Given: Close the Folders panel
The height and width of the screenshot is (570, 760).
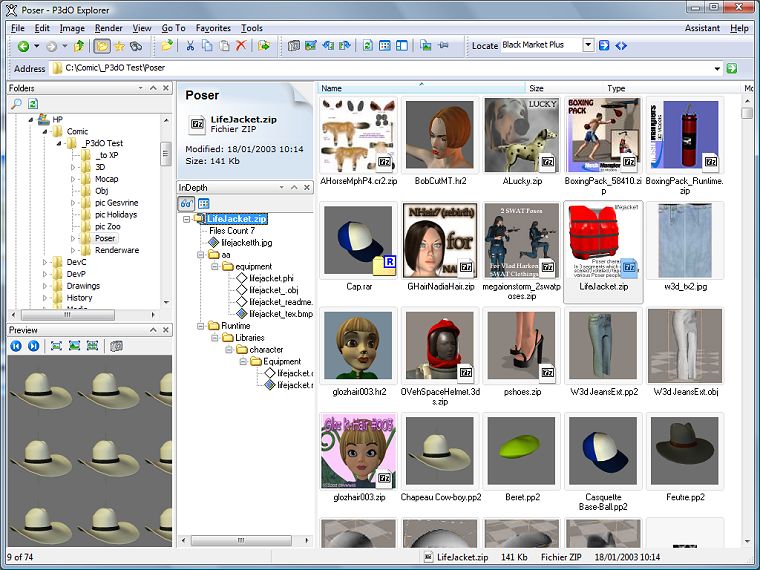Looking at the screenshot, I should pos(166,88).
